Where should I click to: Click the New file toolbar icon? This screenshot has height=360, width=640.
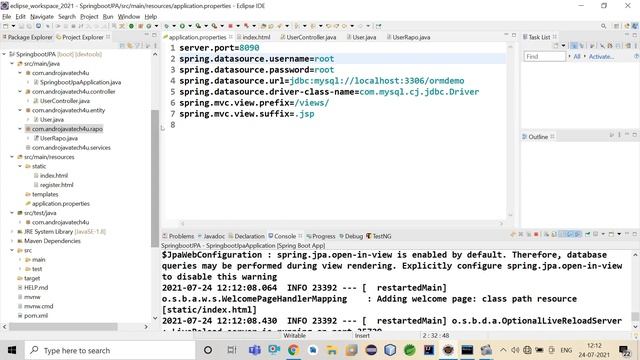click(x=6, y=26)
